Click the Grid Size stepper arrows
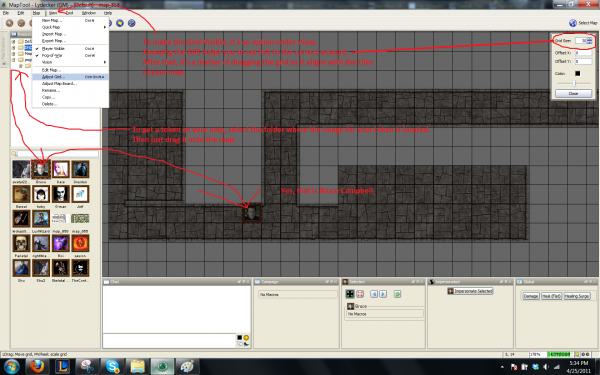 (x=589, y=40)
